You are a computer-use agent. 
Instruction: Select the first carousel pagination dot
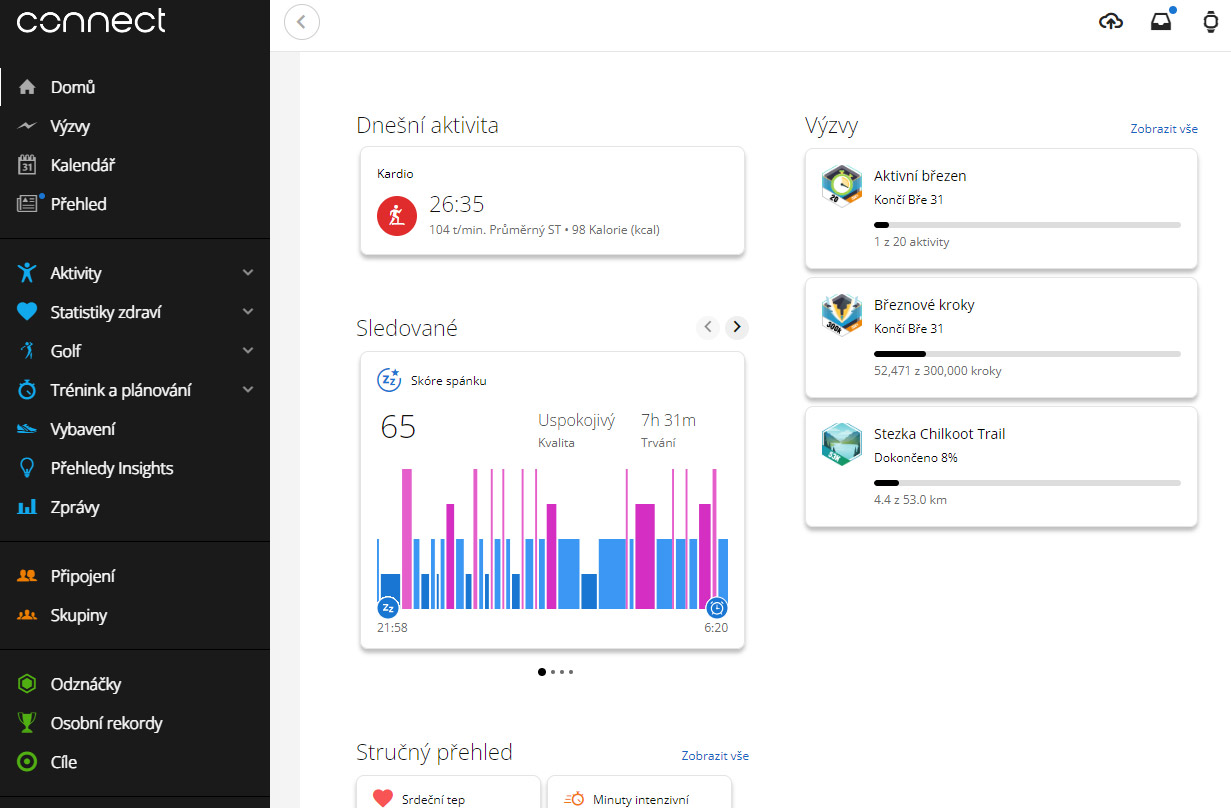542,672
